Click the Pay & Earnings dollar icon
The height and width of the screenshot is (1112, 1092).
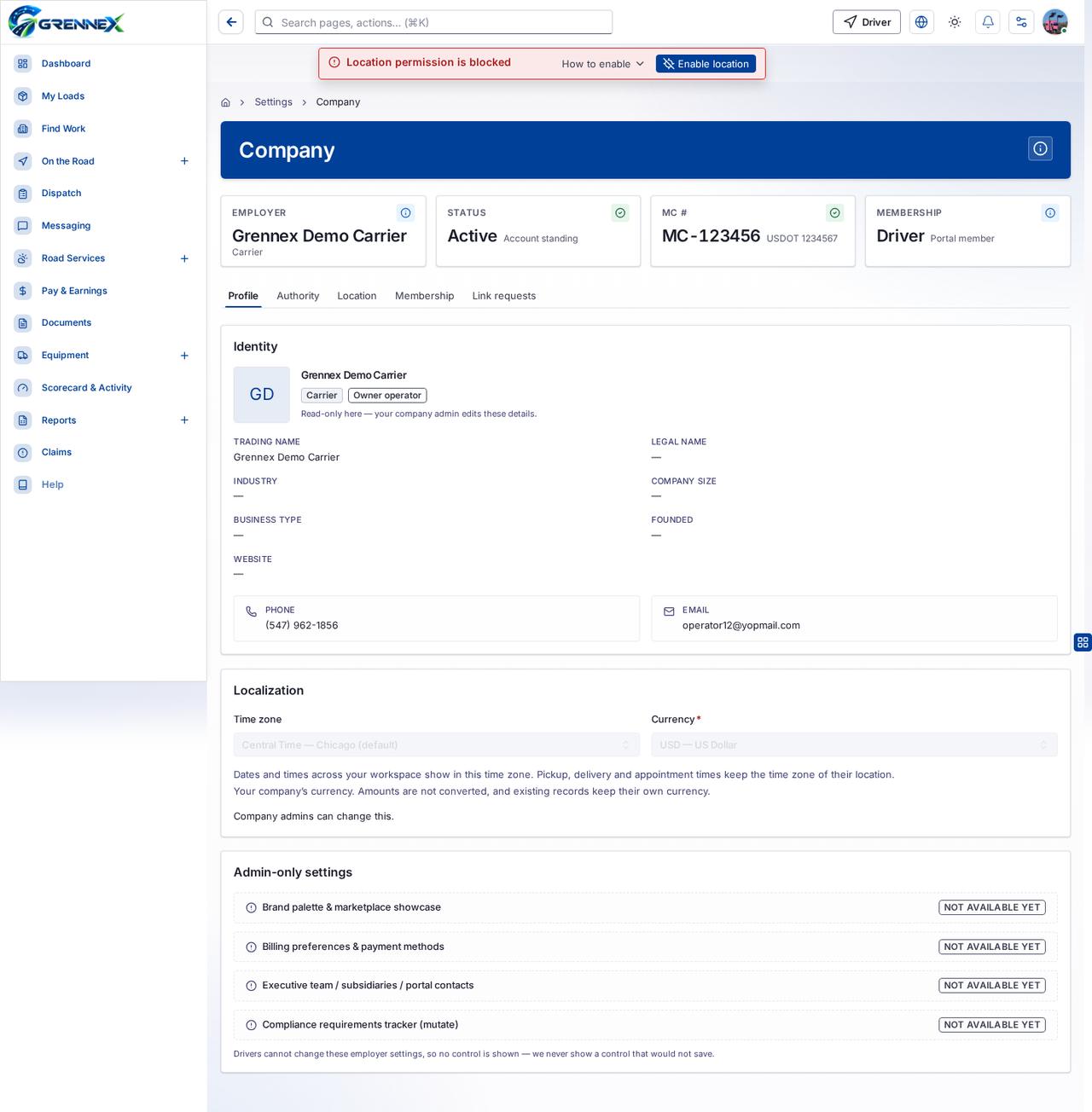[23, 291]
